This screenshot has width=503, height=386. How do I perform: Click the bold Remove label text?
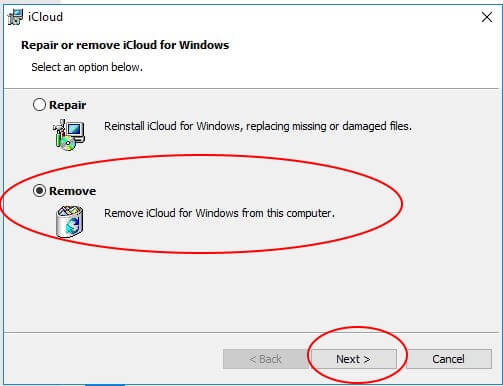pos(73,191)
